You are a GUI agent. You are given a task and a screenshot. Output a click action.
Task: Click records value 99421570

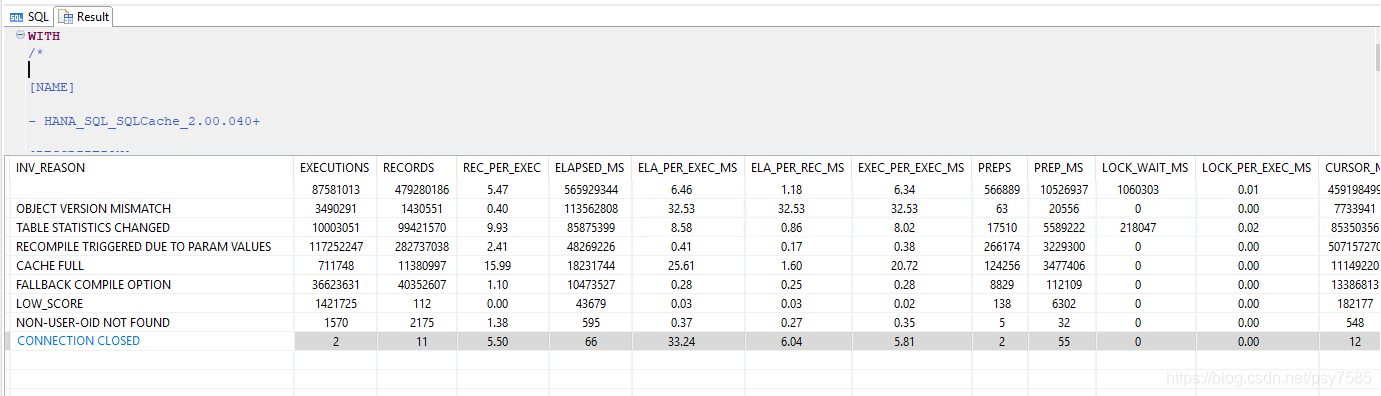coord(416,227)
